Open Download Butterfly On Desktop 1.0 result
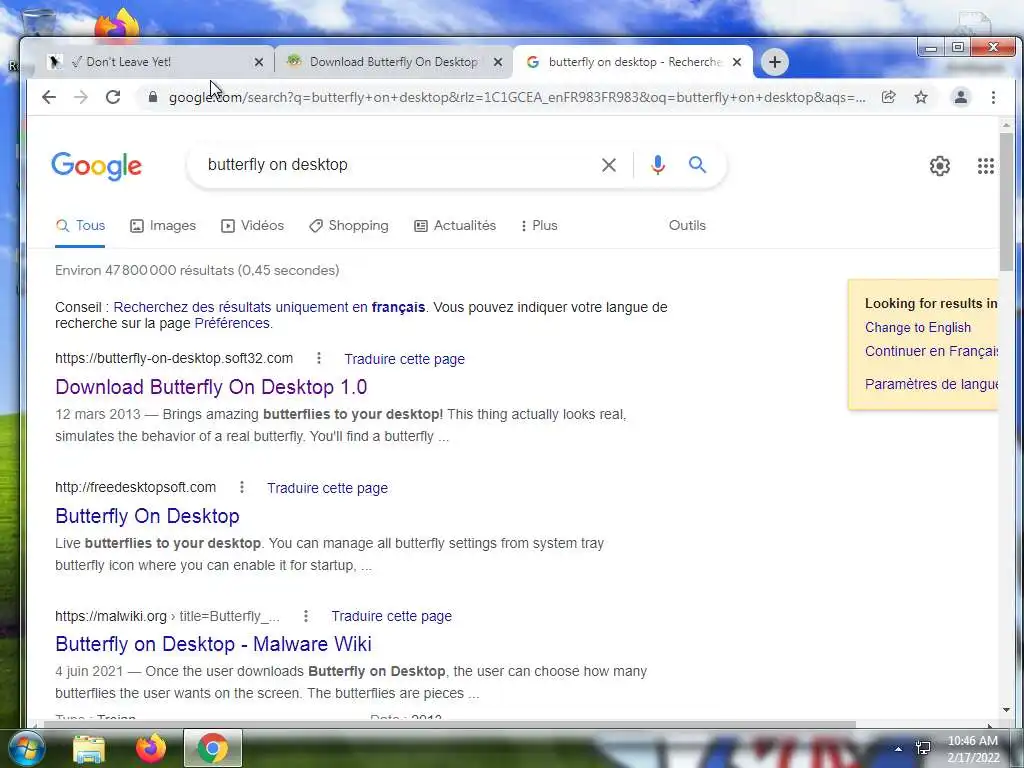The height and width of the screenshot is (768, 1024). click(x=211, y=387)
